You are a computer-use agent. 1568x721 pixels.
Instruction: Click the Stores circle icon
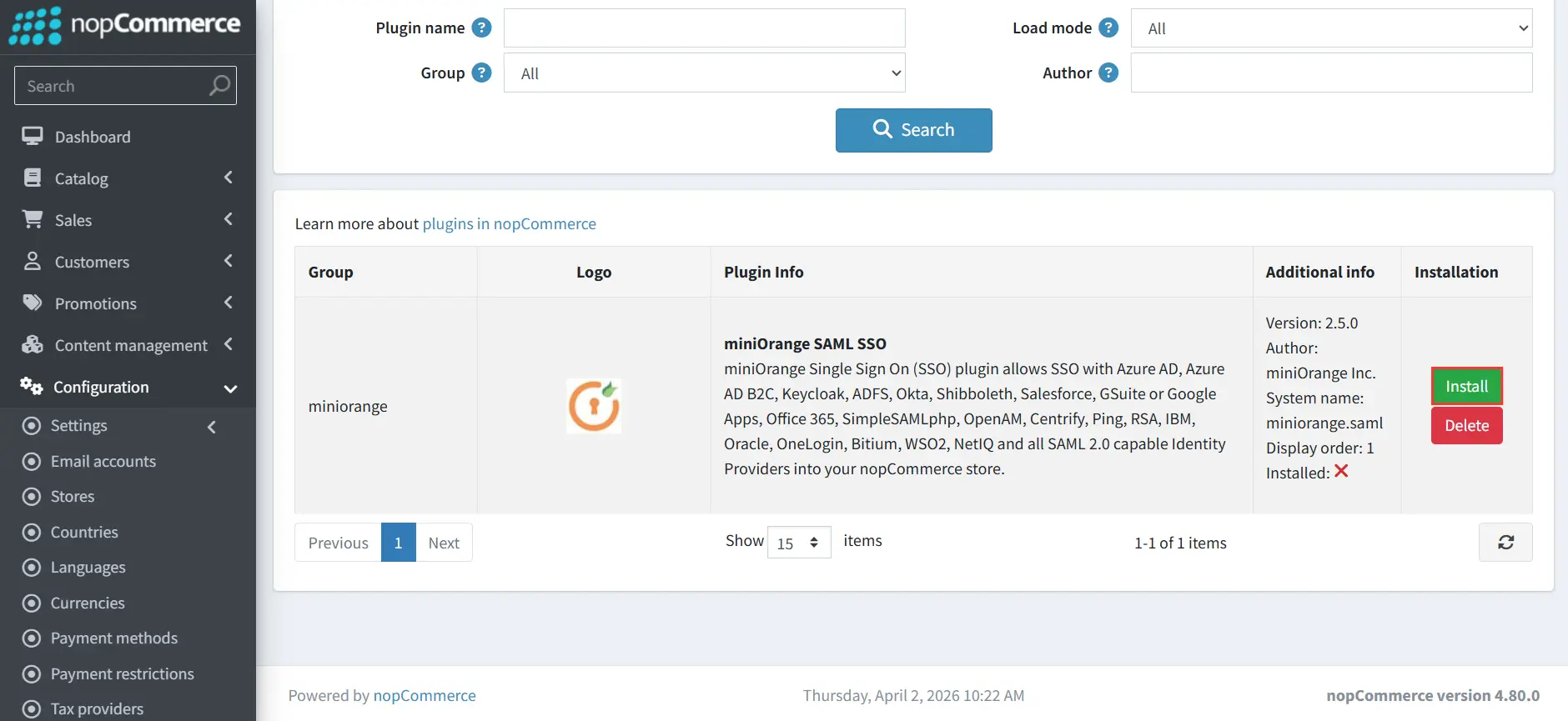pyautogui.click(x=32, y=497)
